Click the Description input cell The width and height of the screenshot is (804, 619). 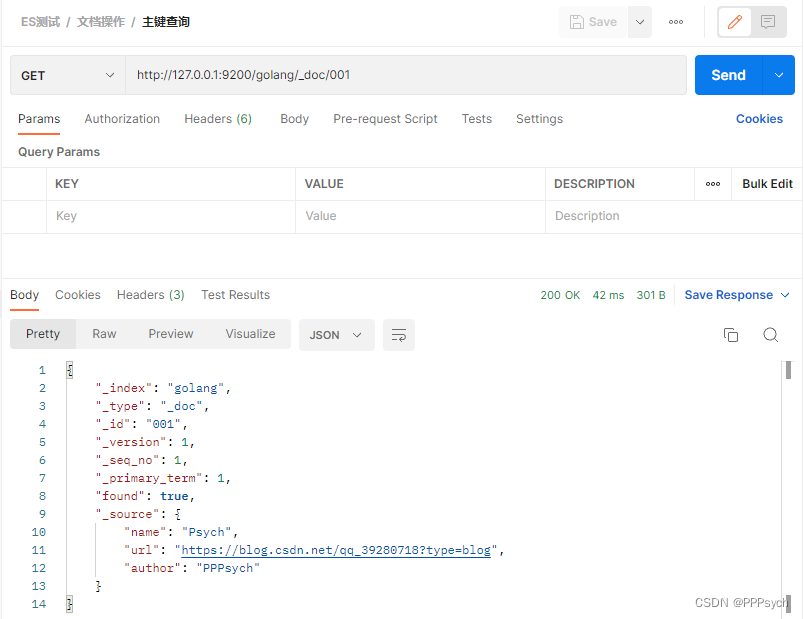pos(673,216)
